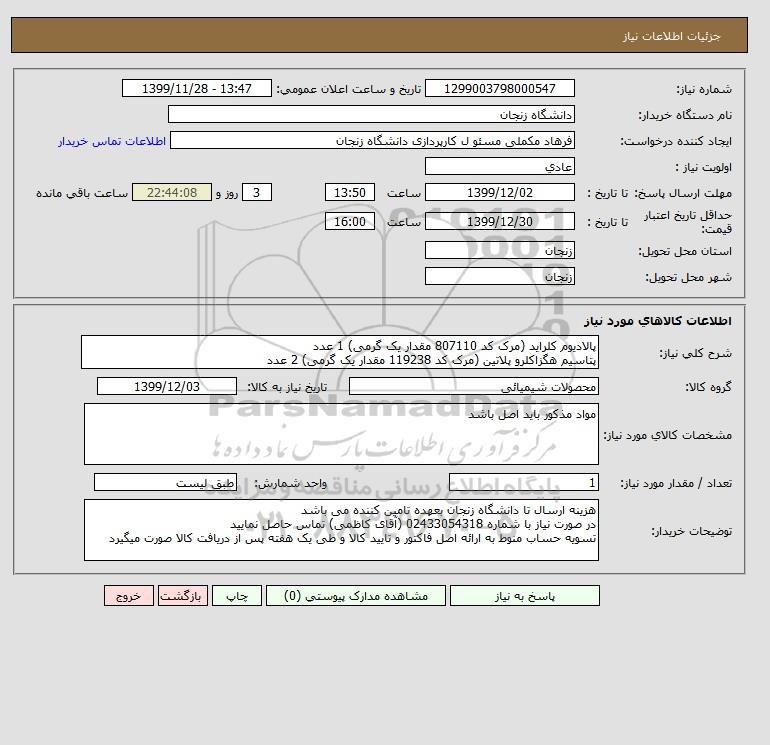Image resolution: width=770 pixels, height=745 pixels.
Task: Click the priority field عادی
Action: pyautogui.click(x=499, y=166)
